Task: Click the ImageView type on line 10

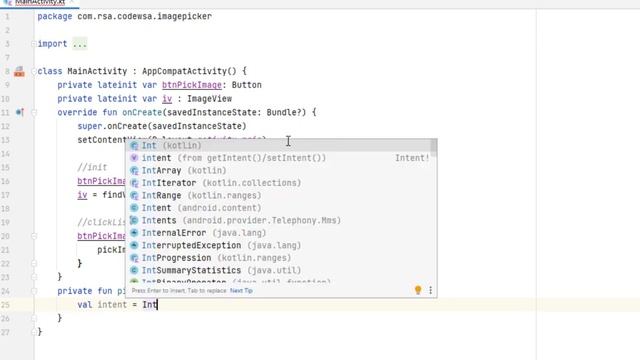Action: [209, 99]
